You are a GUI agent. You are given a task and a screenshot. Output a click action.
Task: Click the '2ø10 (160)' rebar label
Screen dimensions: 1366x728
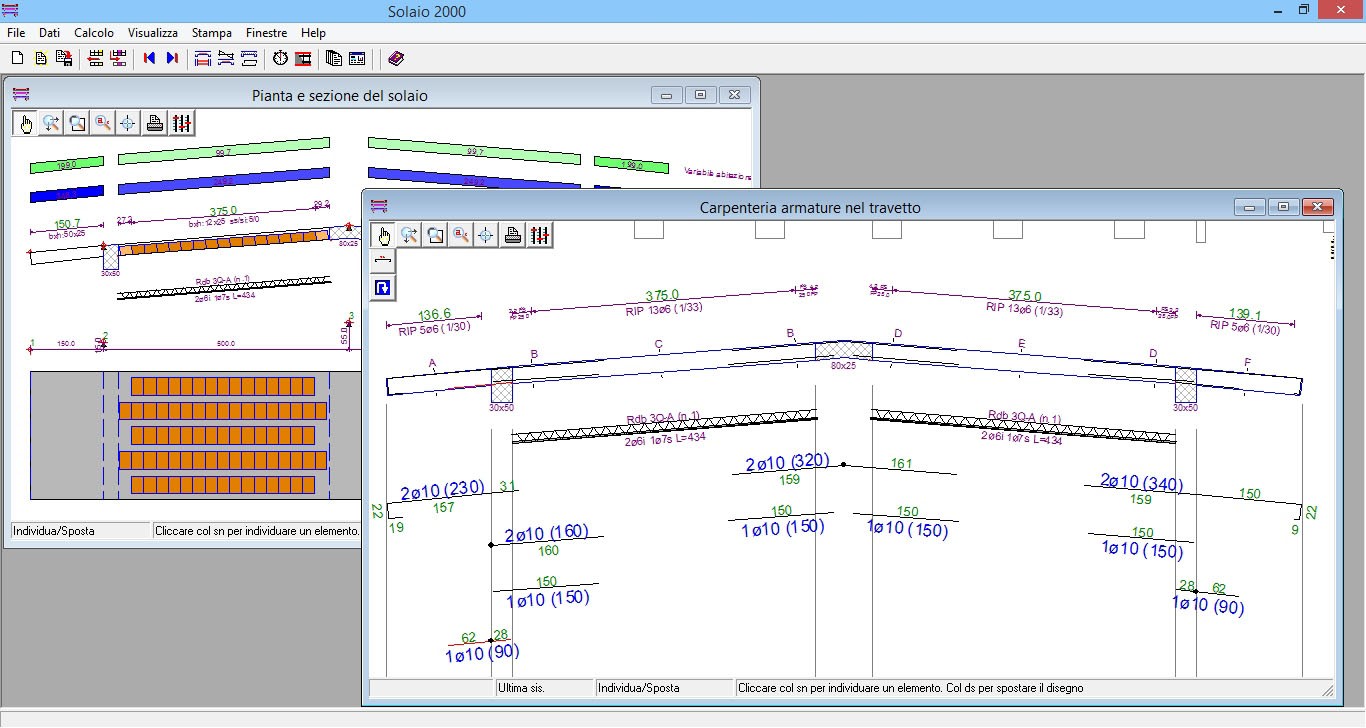546,533
